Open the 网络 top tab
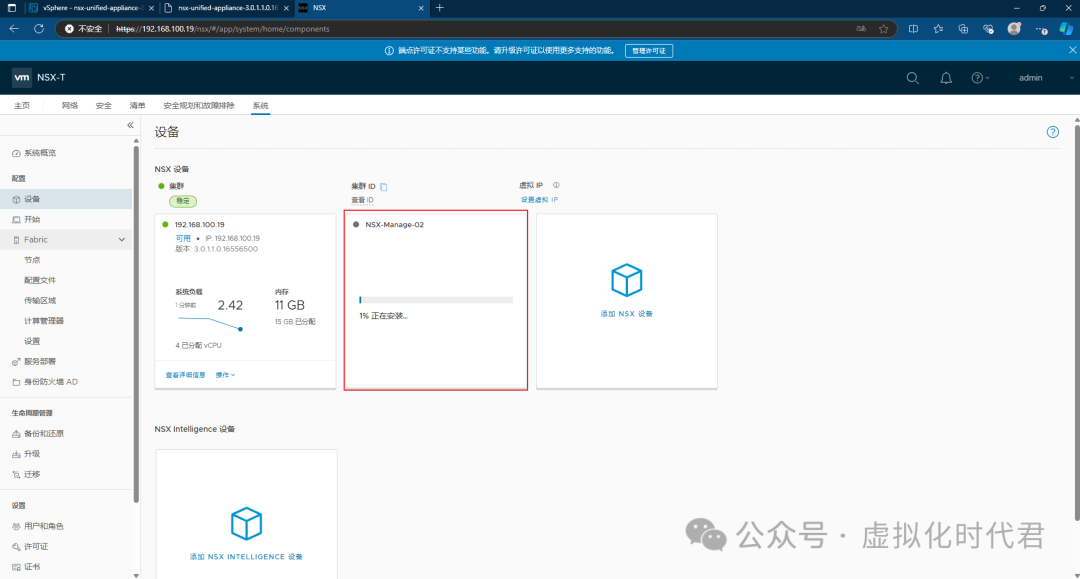1080x579 pixels. point(70,105)
